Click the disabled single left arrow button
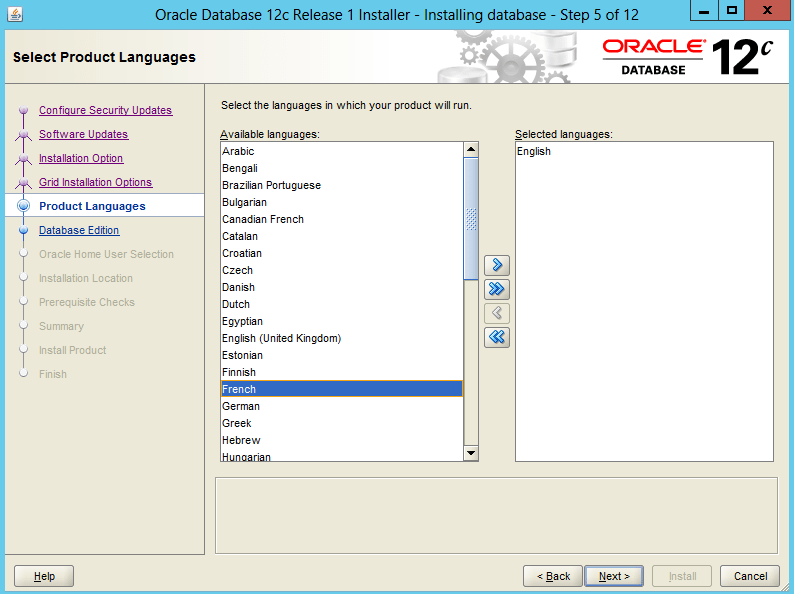 coord(497,313)
